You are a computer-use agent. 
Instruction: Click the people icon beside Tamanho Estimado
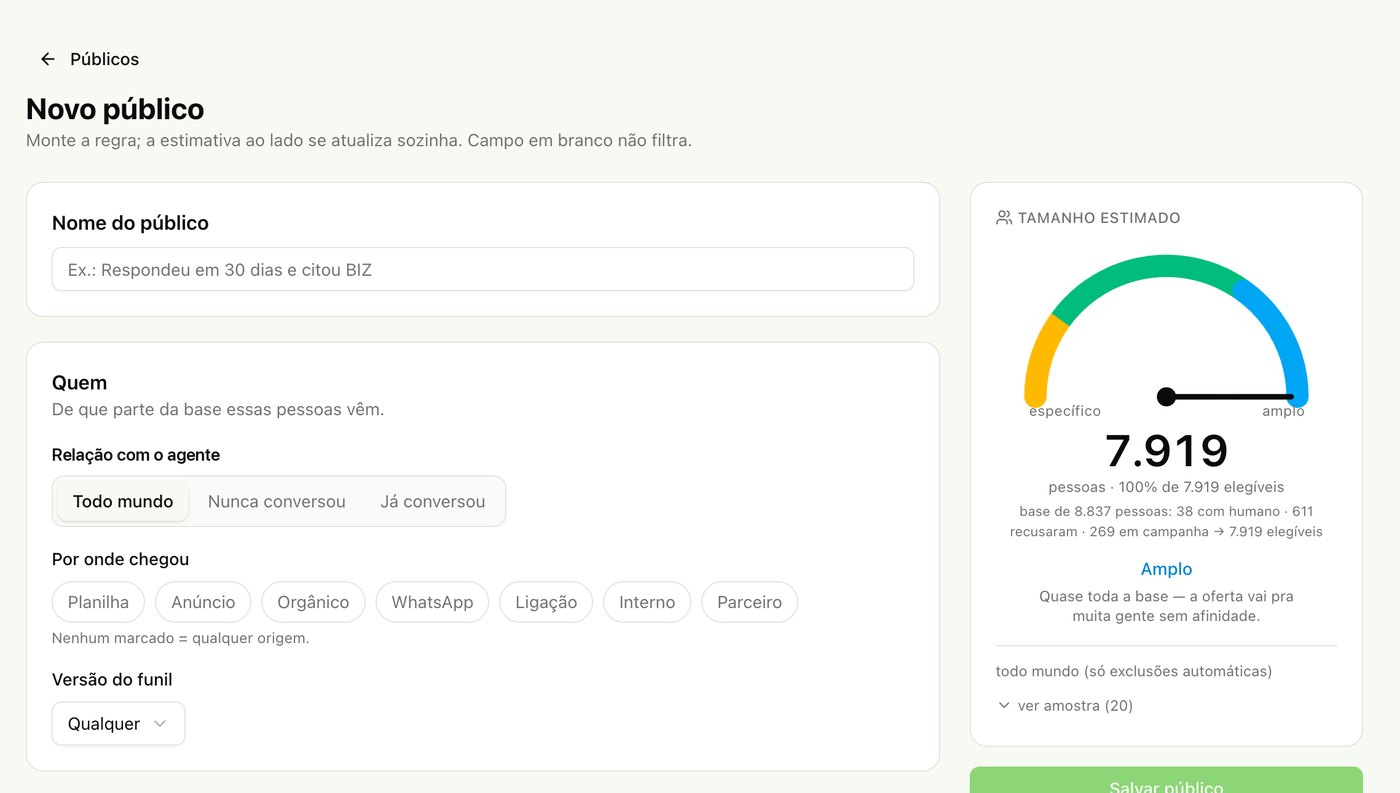pyautogui.click(x=1004, y=217)
